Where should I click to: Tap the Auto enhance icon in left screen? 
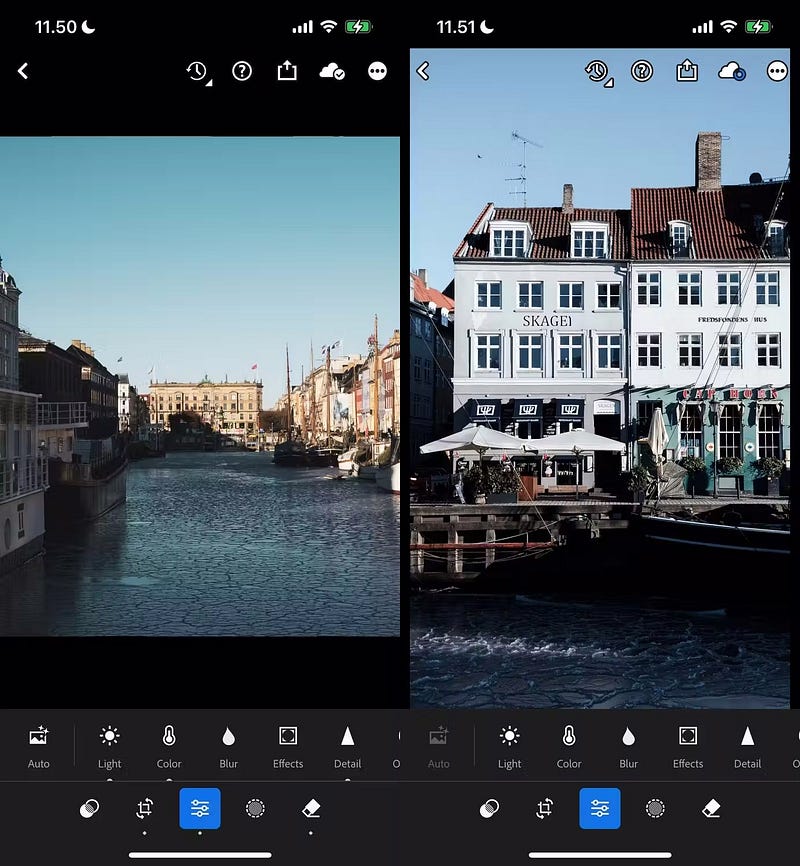point(39,737)
